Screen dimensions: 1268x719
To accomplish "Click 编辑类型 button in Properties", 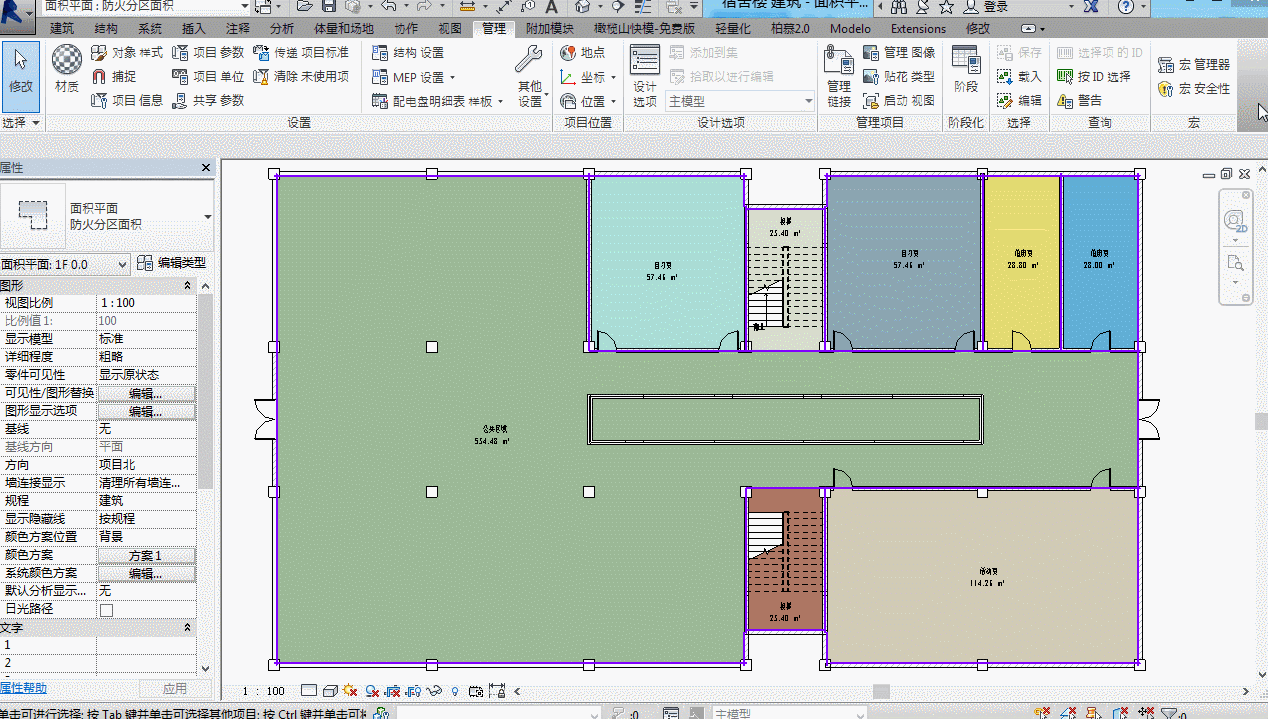I will coord(171,263).
